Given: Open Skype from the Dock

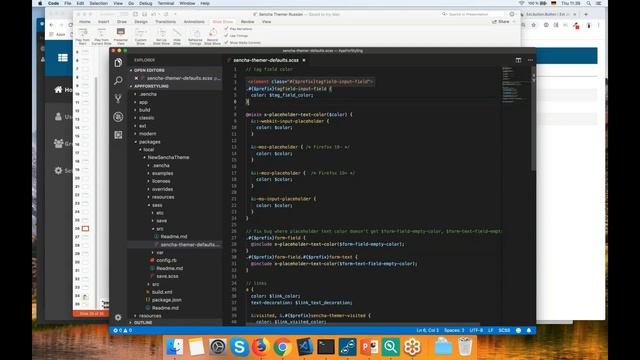Looking at the screenshot, I should click(x=239, y=347).
